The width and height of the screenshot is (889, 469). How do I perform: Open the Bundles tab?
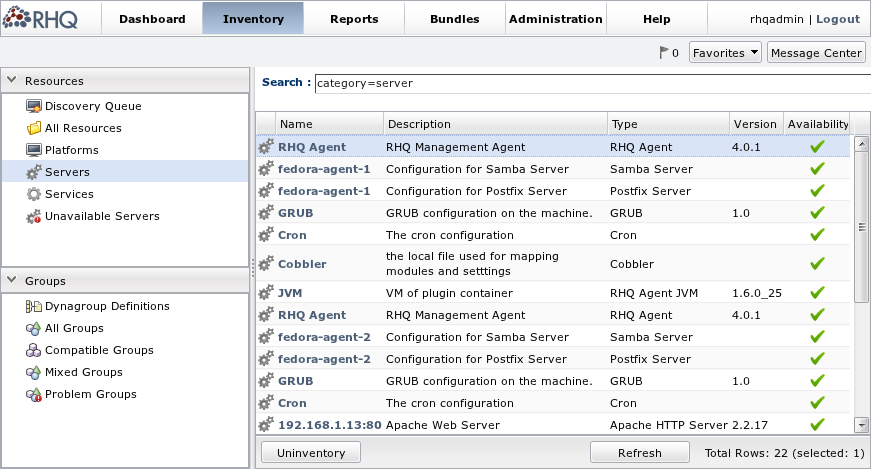point(455,19)
